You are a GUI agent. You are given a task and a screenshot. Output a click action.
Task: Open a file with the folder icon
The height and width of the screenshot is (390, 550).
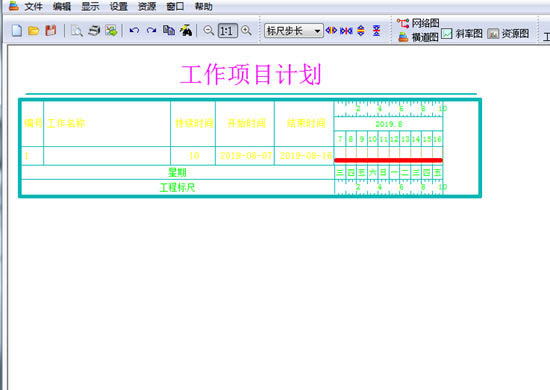tap(34, 31)
